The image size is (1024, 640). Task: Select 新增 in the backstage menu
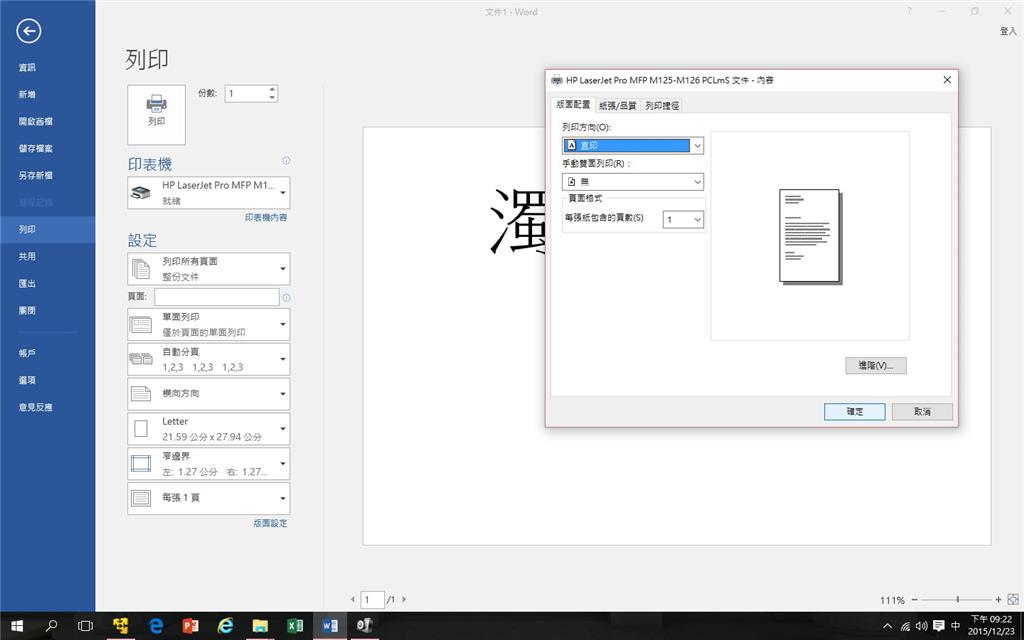tap(48, 94)
